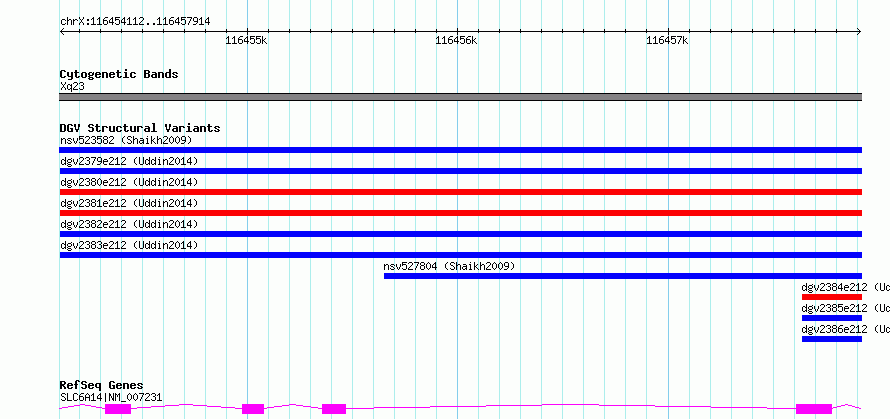This screenshot has height=419, width=890.
Task: Click the SLC6A14|NM_007231 gene label
Action: tap(111, 397)
